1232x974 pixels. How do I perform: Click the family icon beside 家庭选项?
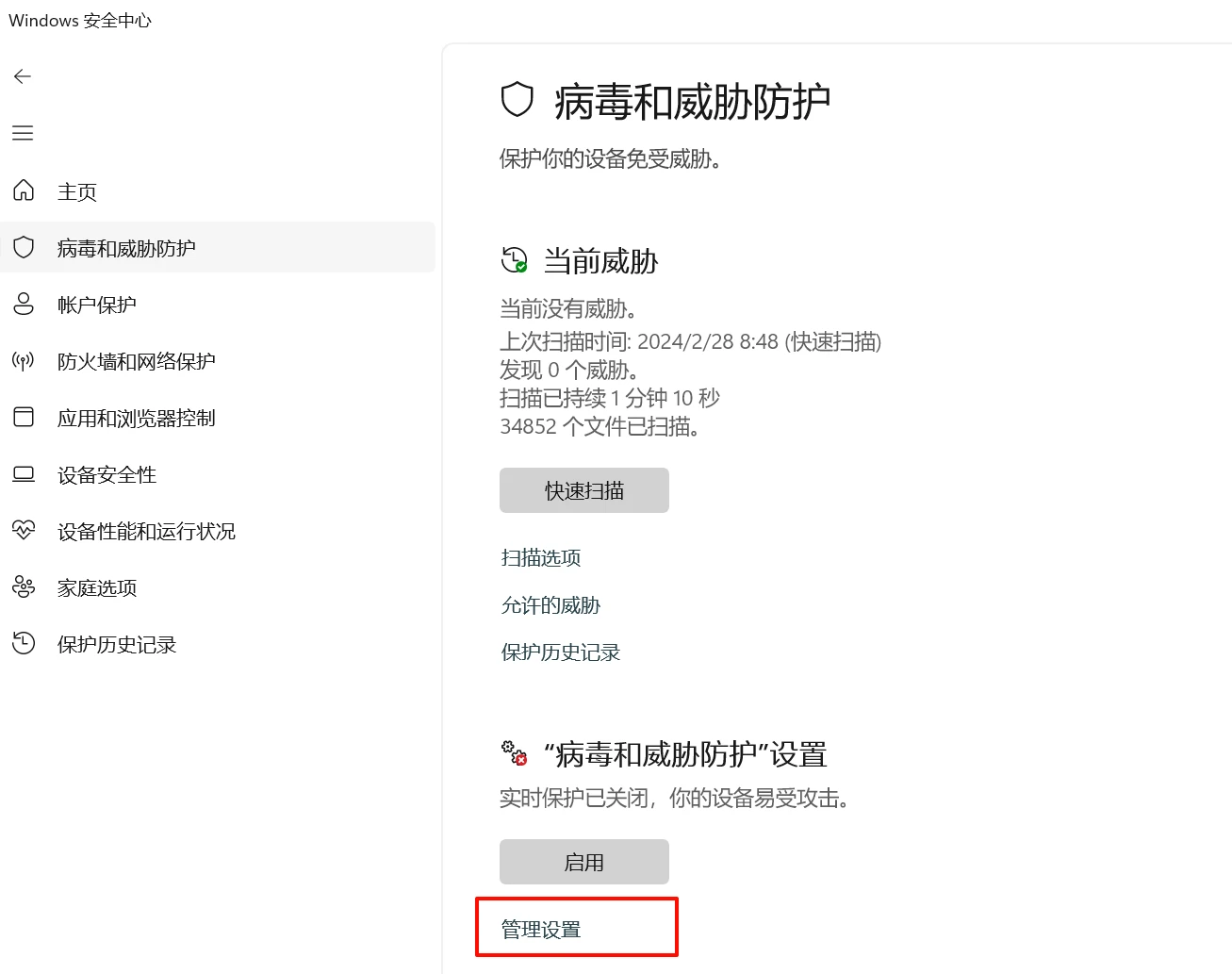24,587
